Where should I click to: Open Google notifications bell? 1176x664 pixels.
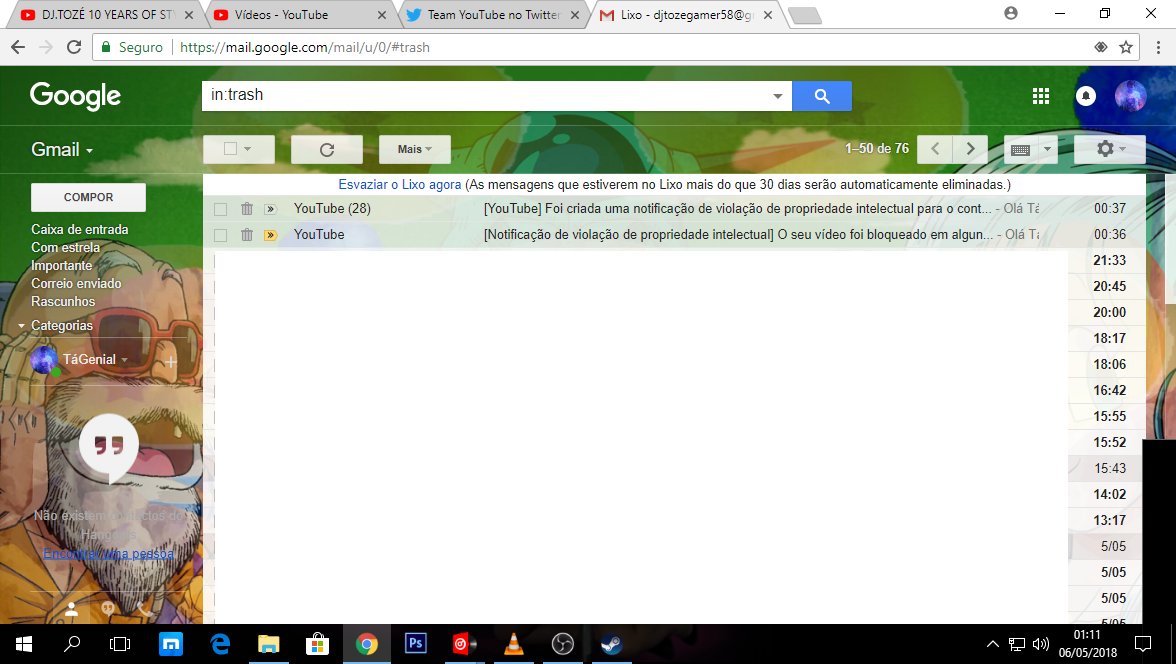tap(1085, 96)
